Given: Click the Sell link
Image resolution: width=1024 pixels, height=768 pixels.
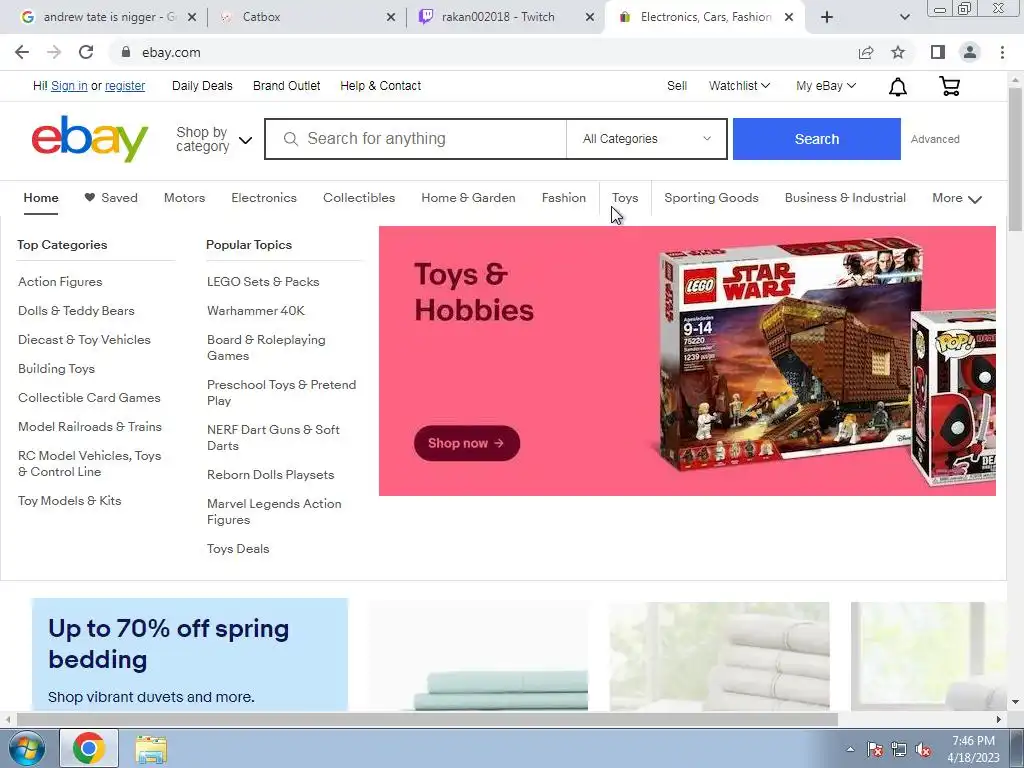Looking at the screenshot, I should click(x=677, y=86).
